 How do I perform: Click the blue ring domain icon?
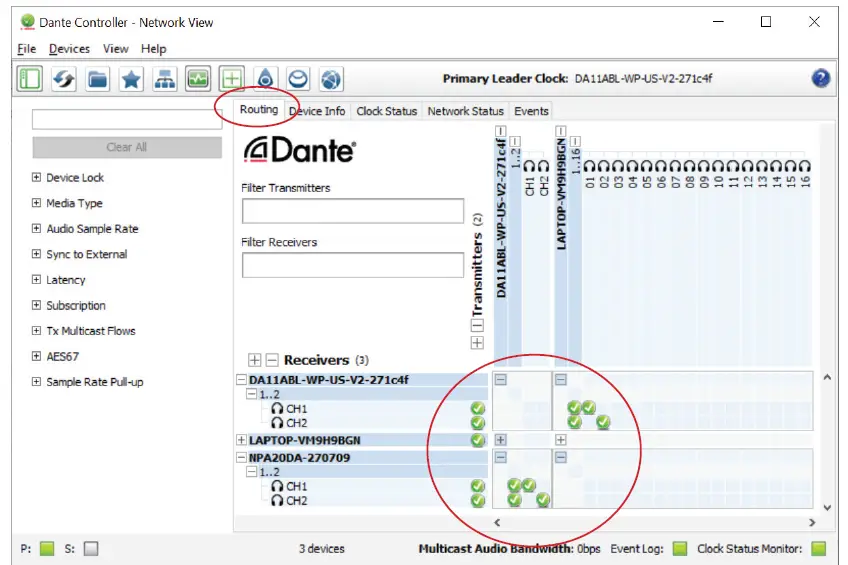click(x=299, y=79)
